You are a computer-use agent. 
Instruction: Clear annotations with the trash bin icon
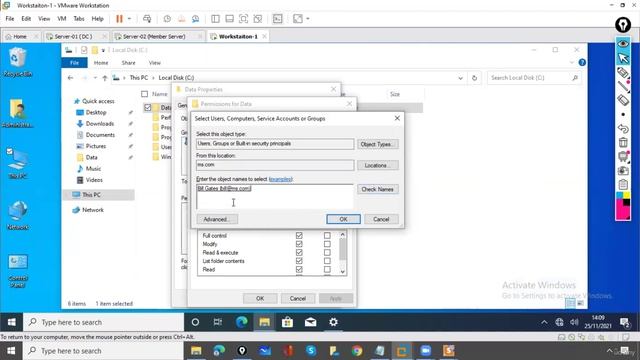[x=623, y=142]
